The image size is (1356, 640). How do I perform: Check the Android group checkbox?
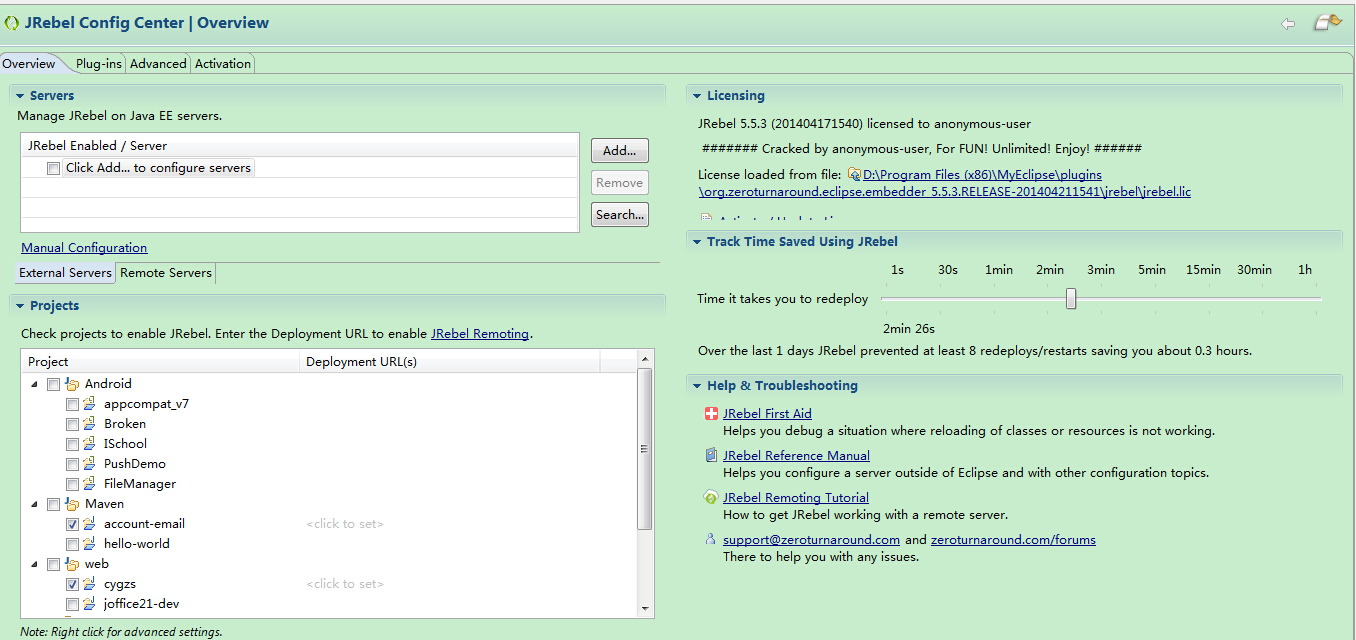pyautogui.click(x=53, y=384)
